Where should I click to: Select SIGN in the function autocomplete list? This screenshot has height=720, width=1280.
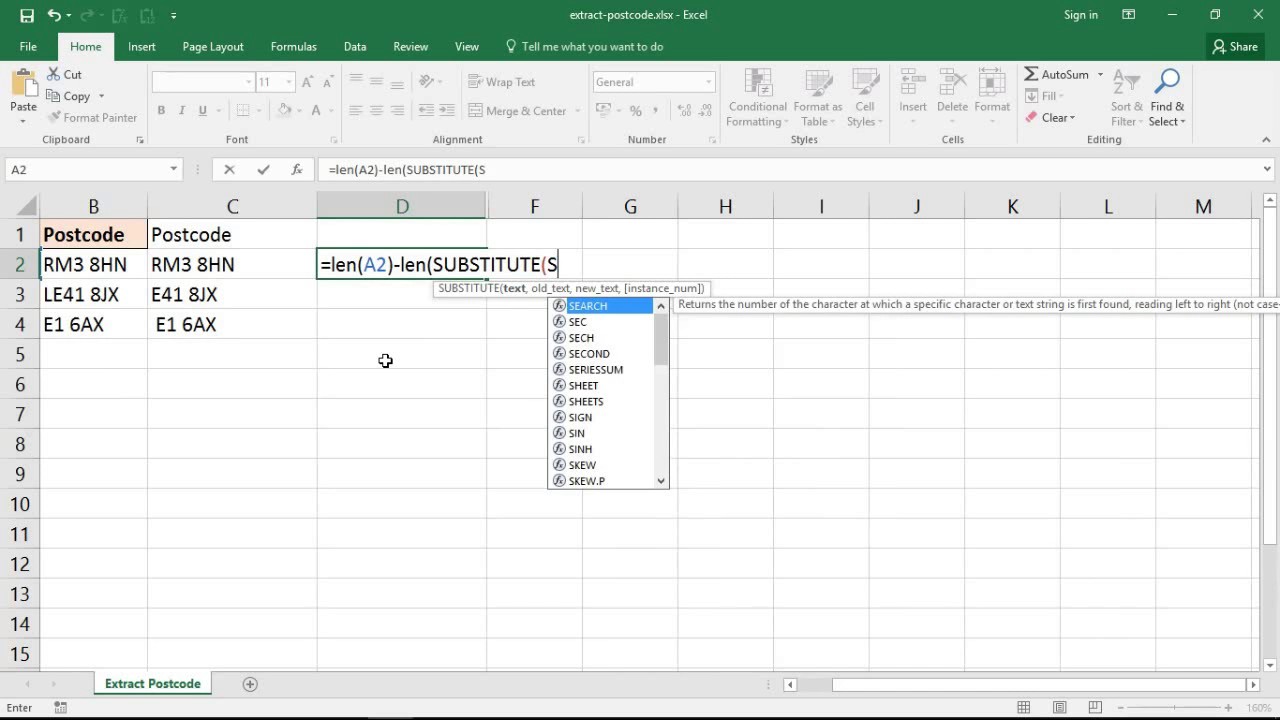(601, 418)
